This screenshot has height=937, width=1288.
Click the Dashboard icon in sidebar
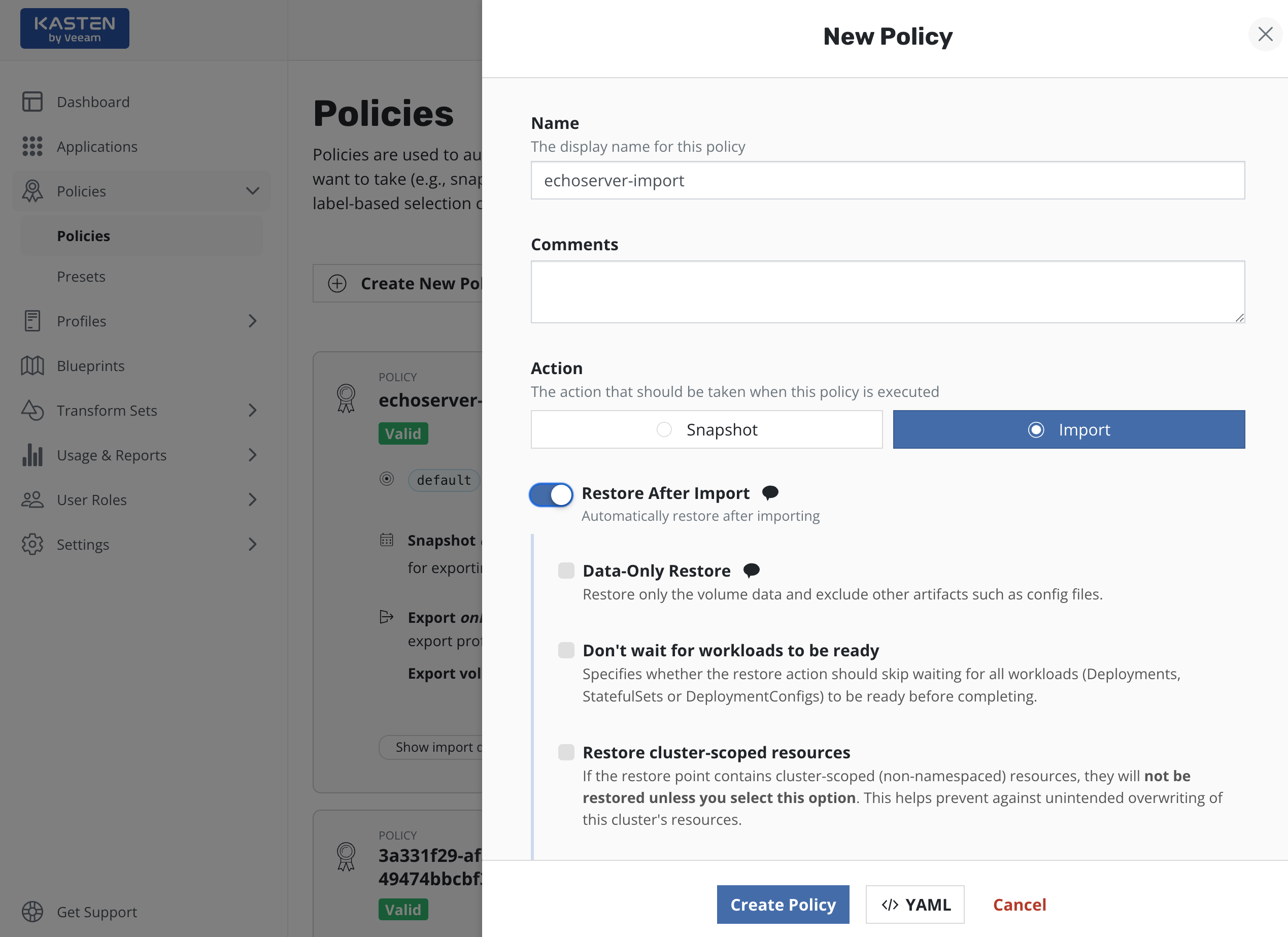pos(32,102)
